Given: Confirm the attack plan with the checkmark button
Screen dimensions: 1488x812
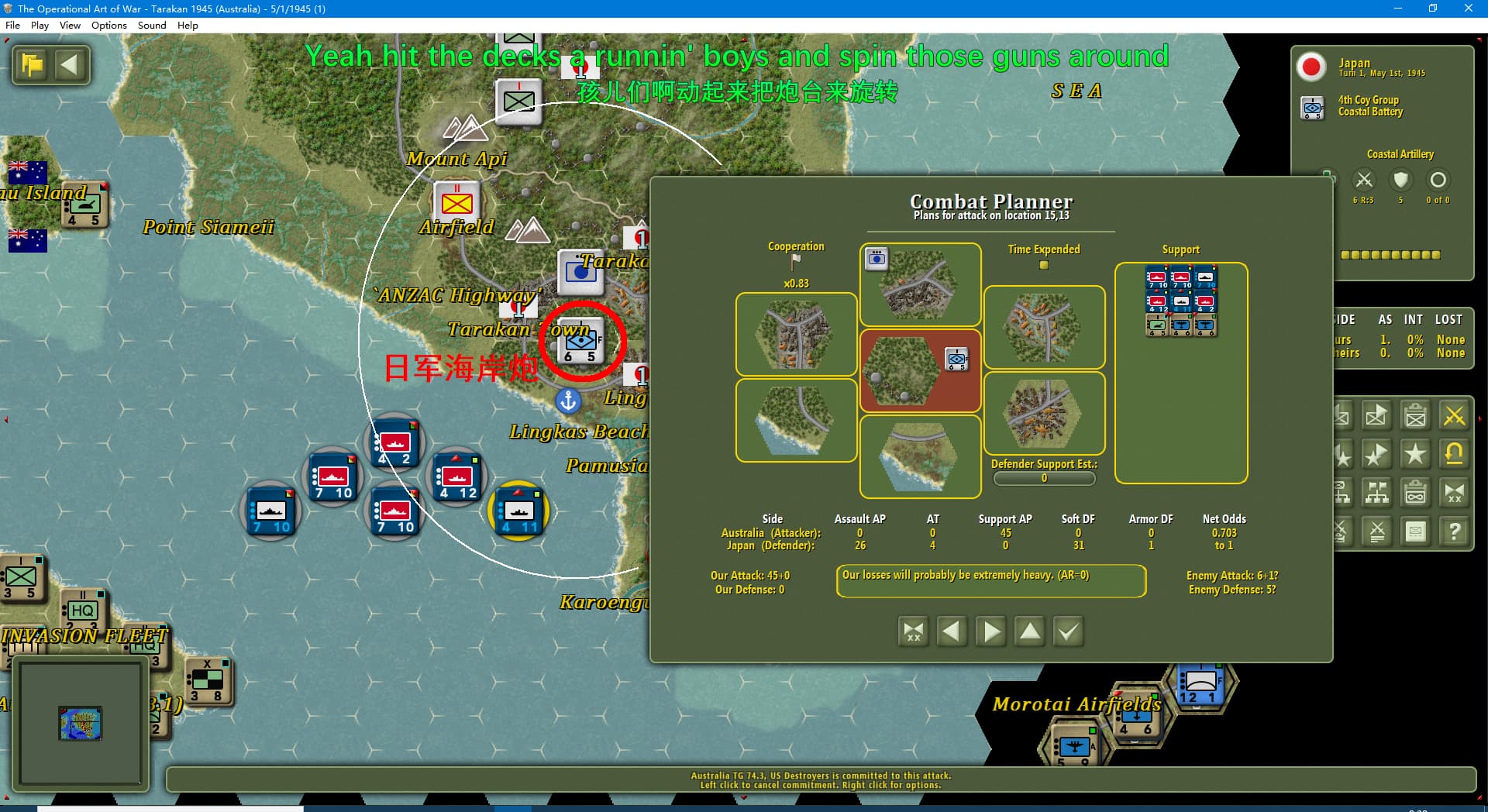Looking at the screenshot, I should click(1068, 631).
